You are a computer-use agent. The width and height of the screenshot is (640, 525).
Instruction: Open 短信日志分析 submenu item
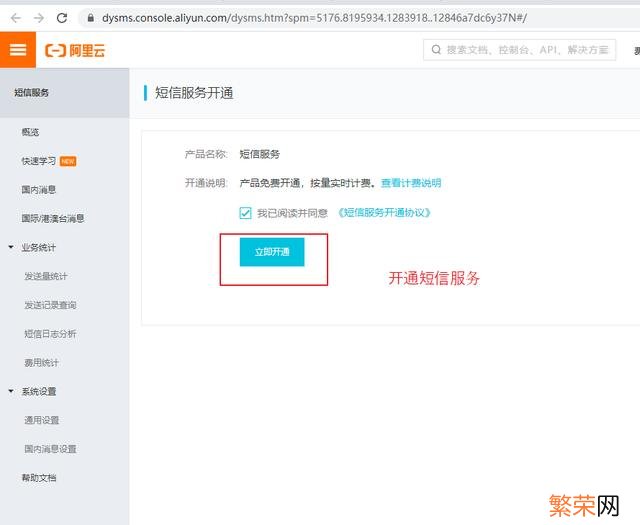(50, 334)
